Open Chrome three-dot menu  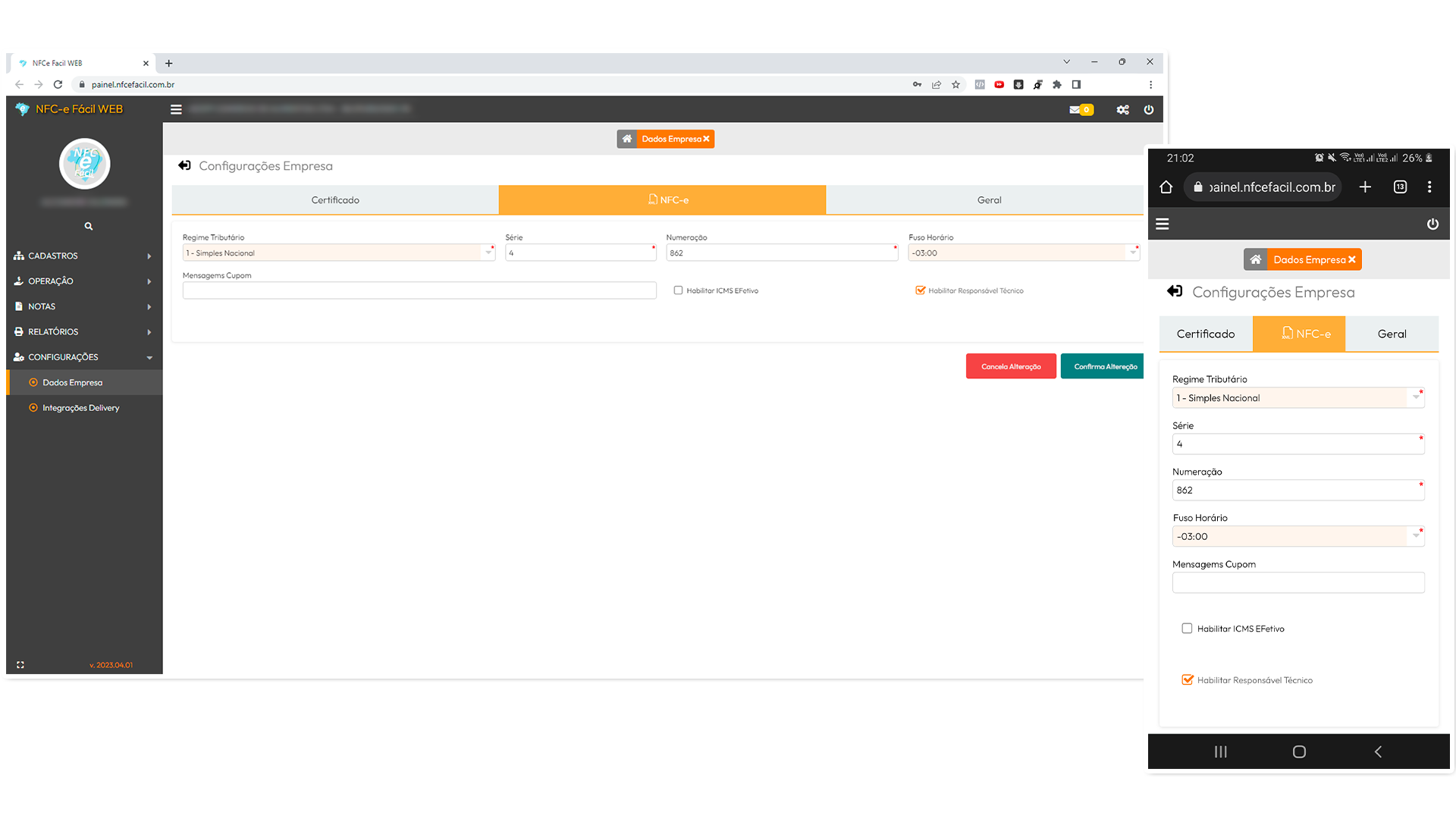1150,85
